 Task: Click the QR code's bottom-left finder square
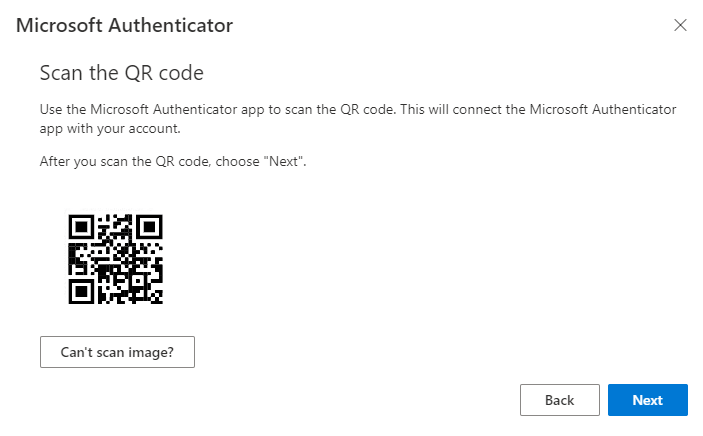tap(81, 291)
